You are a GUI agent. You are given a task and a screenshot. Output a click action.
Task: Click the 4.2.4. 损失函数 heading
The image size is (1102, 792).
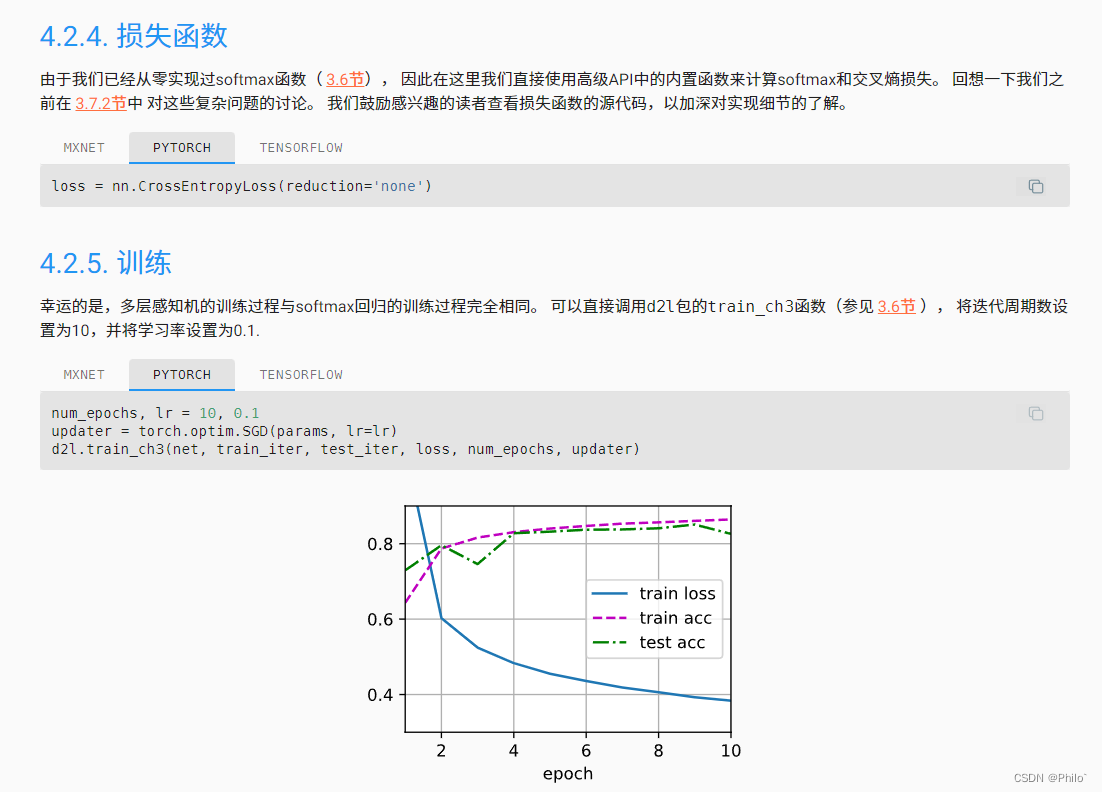(134, 36)
